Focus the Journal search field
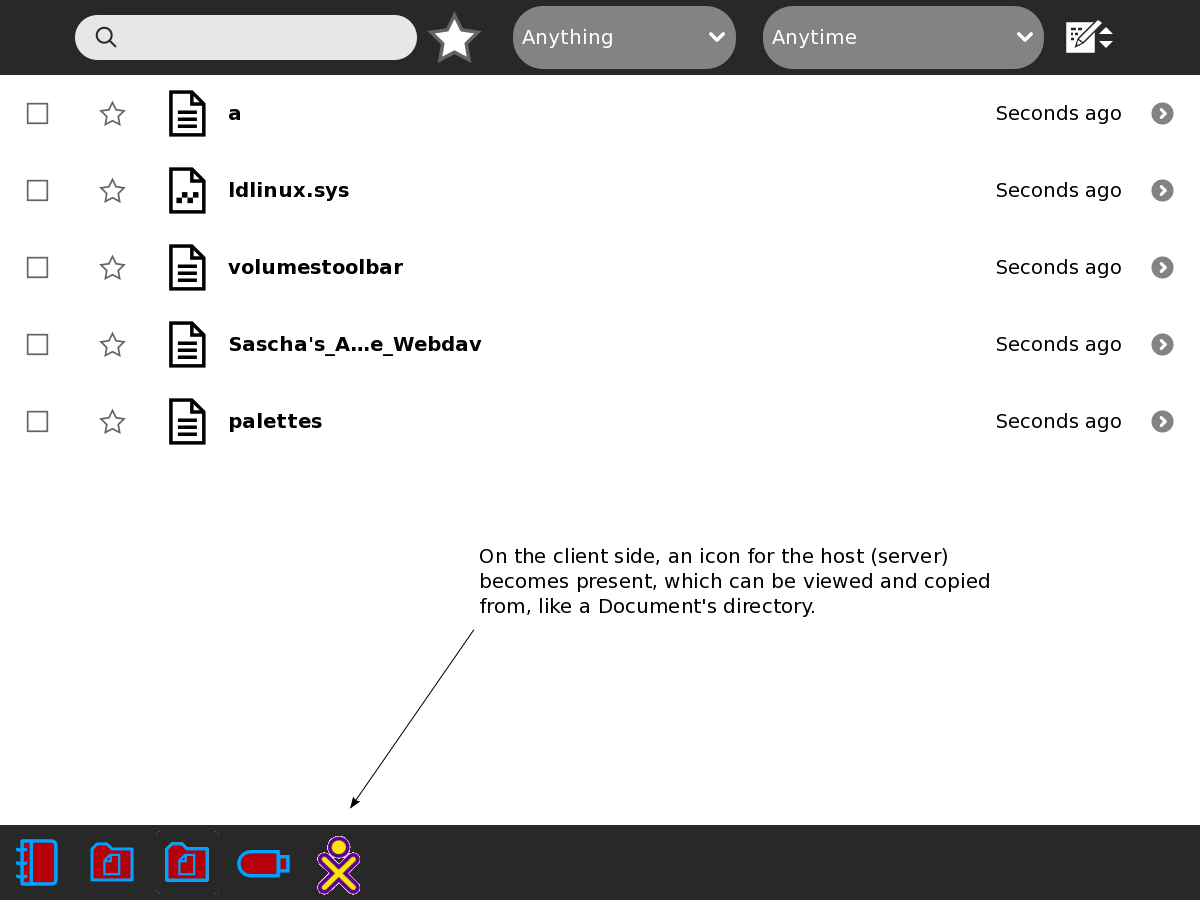This screenshot has height=900, width=1200. coord(260,38)
